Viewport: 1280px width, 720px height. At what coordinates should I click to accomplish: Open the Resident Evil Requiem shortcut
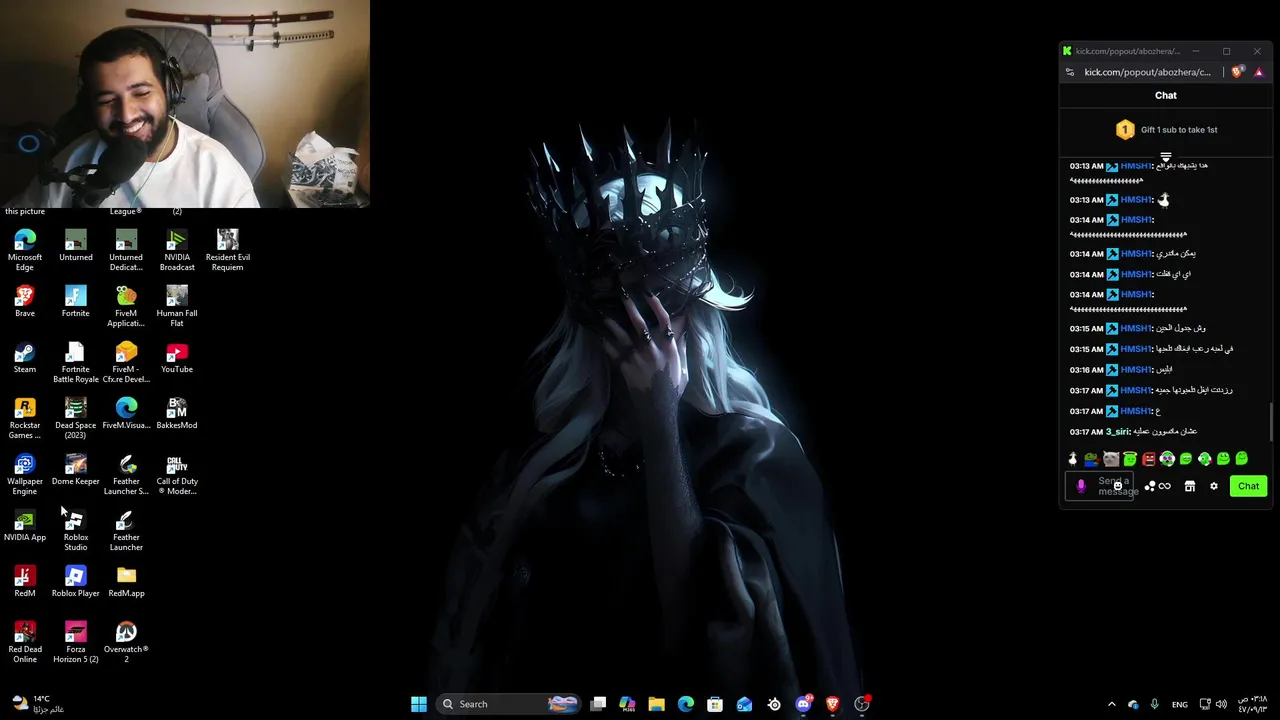[227, 250]
